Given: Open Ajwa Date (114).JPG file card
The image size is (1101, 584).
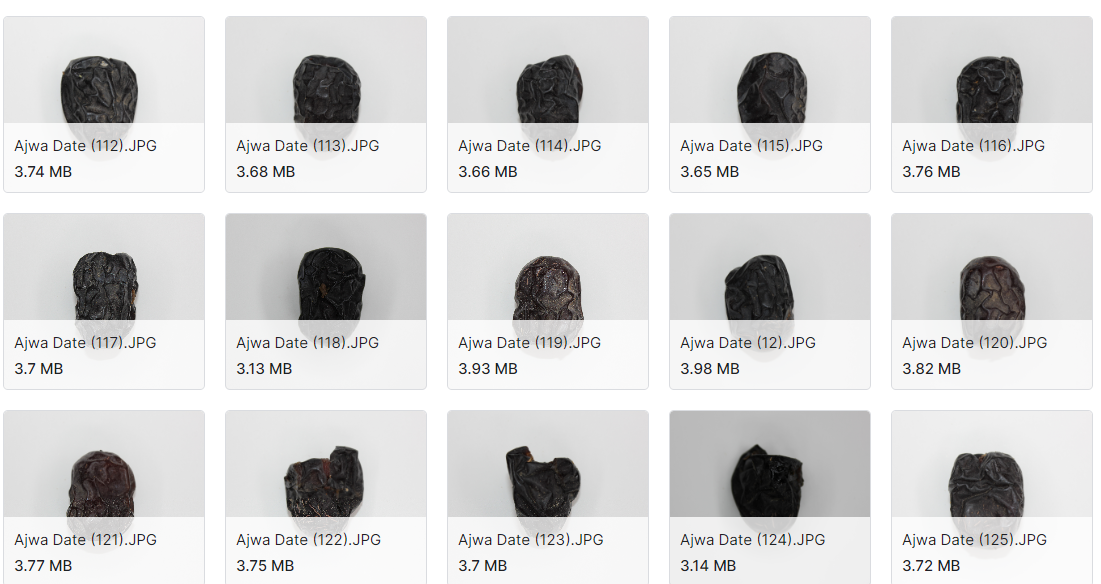Looking at the screenshot, I should coord(548,105).
